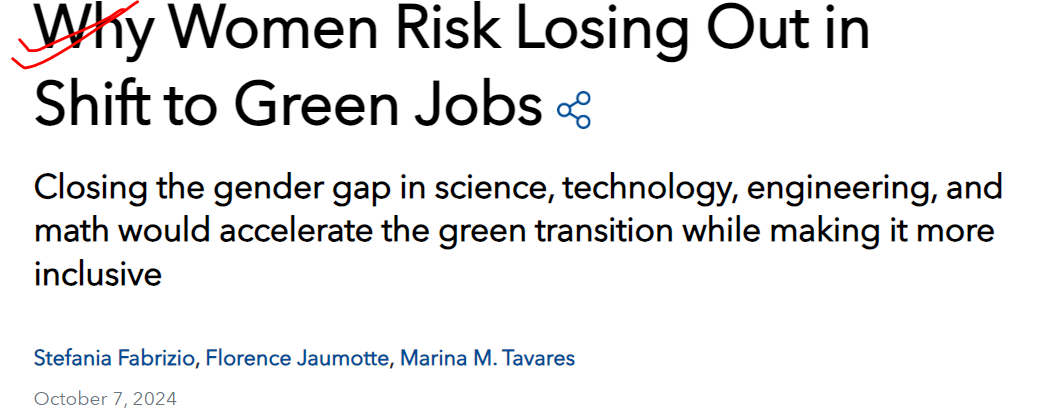Screen dimensions: 1050x413
Task: Click the share icon beside the headline
Action: [574, 110]
